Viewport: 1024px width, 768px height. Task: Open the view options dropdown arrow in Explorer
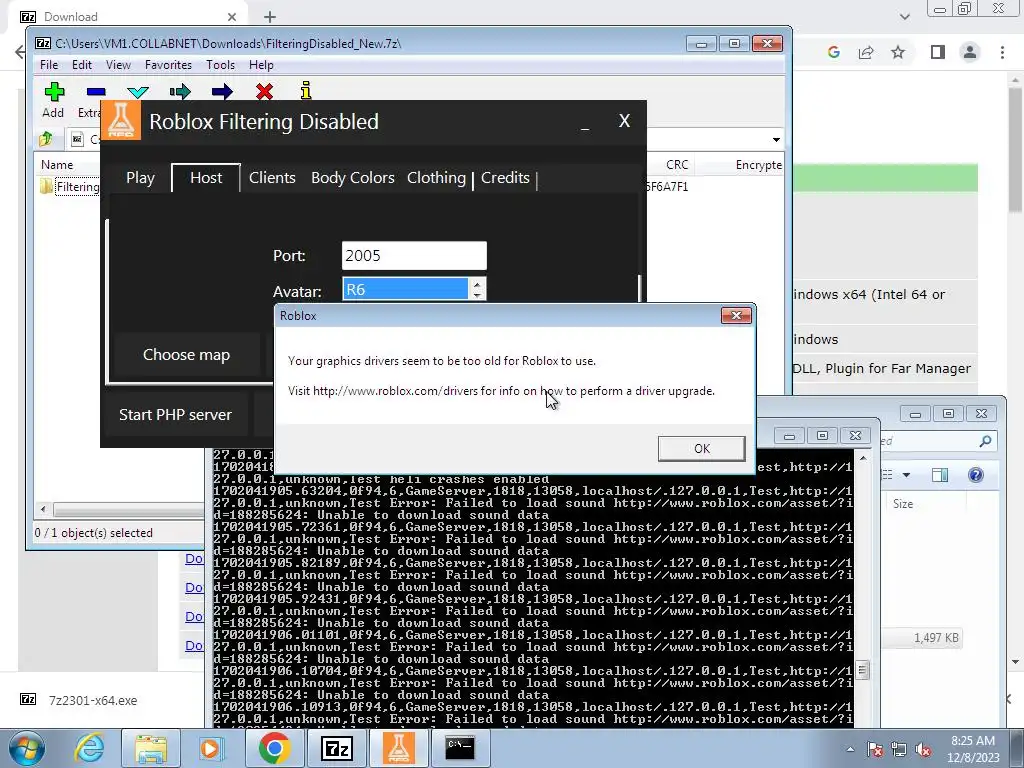click(906, 475)
